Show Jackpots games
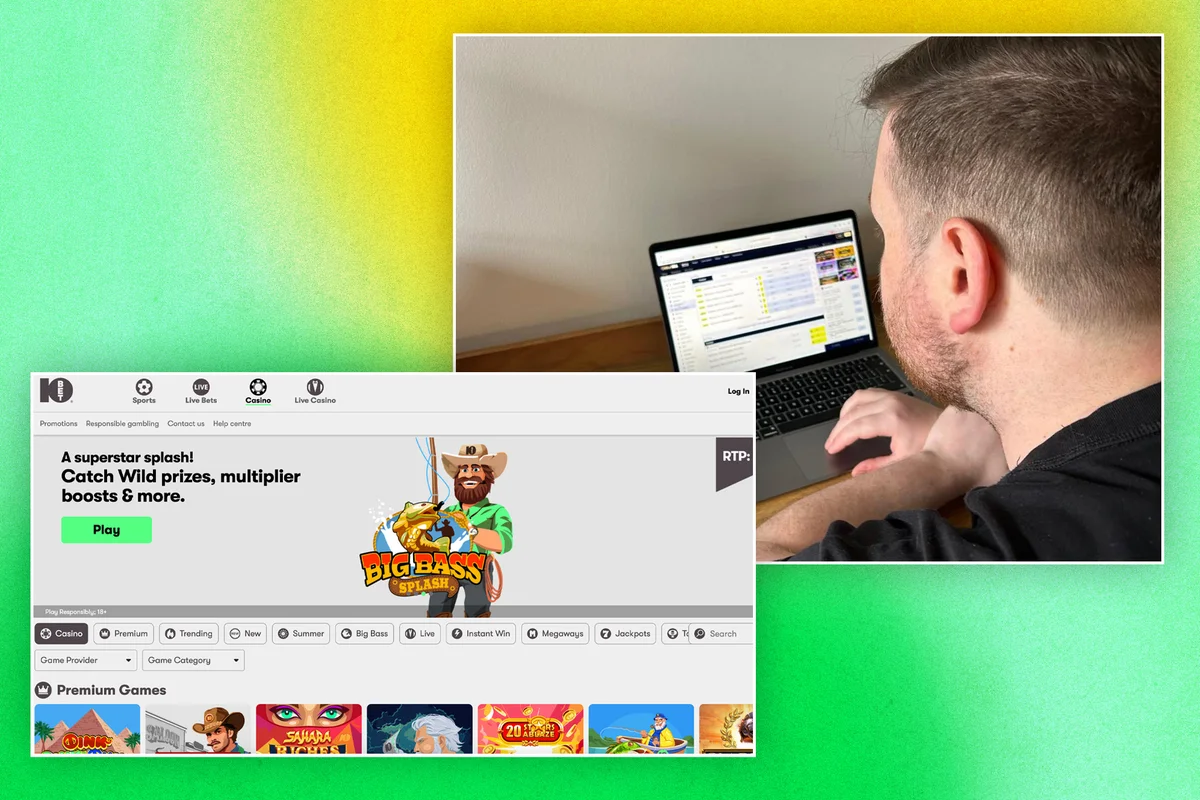Viewport: 1200px width, 800px height. point(625,633)
